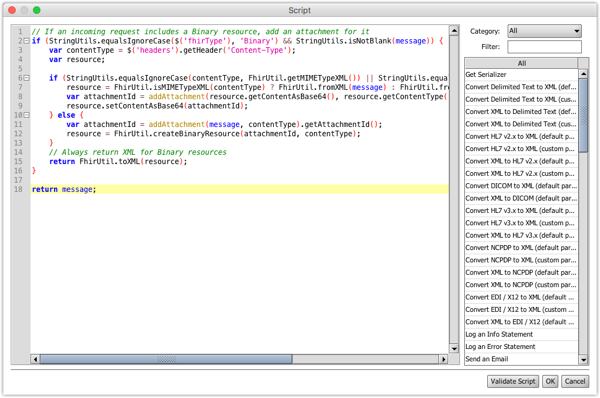This screenshot has width=600, height=398.
Task: Collapse the code fold at line 2
Action: [x=26, y=41]
